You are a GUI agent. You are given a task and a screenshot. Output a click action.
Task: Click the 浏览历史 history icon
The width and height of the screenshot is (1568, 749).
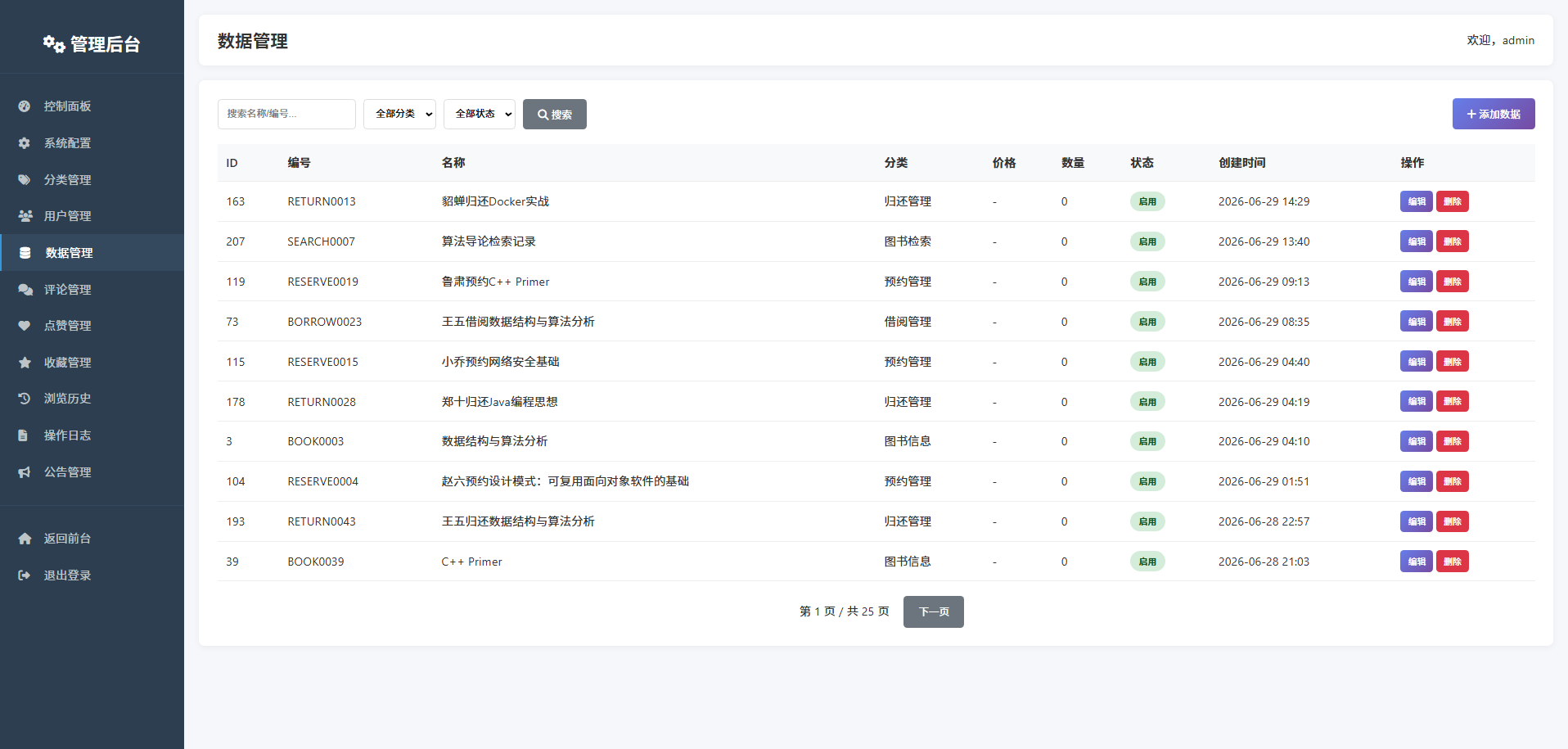pyautogui.click(x=25, y=399)
